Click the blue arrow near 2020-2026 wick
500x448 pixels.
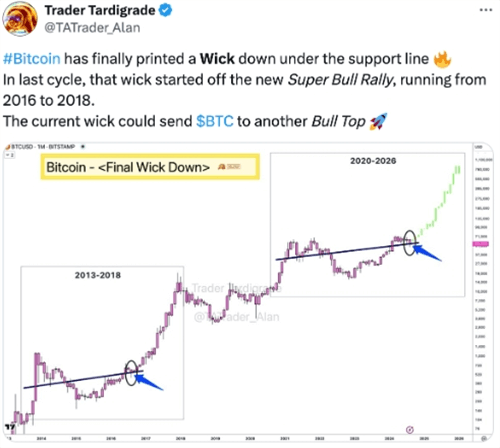click(427, 252)
